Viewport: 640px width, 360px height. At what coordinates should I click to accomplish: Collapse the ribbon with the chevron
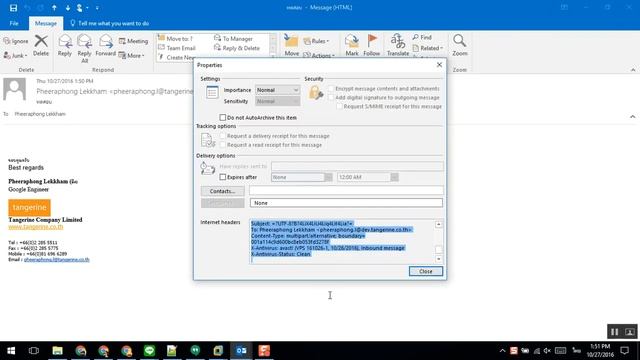pos(633,70)
